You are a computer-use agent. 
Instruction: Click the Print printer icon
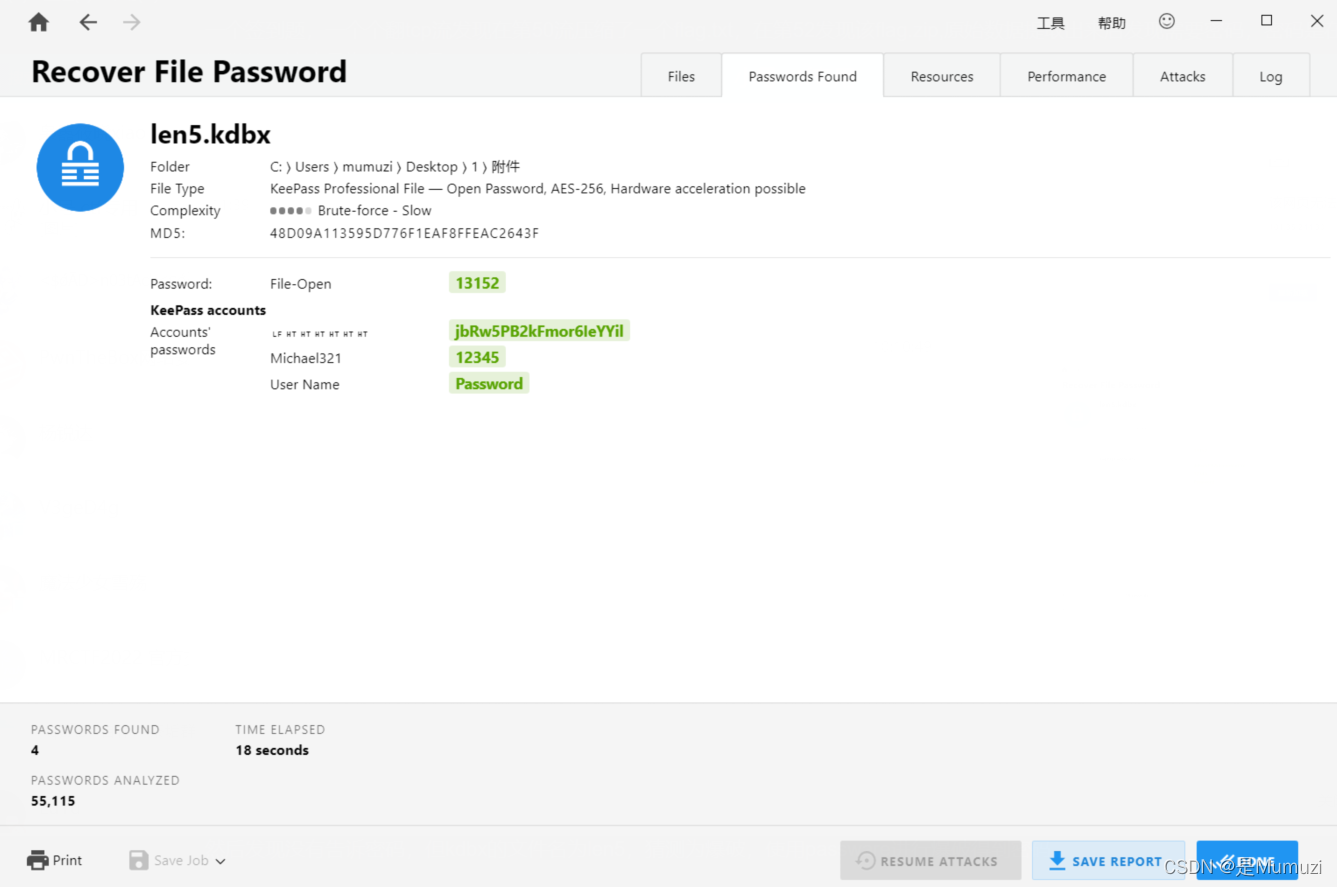tap(38, 860)
